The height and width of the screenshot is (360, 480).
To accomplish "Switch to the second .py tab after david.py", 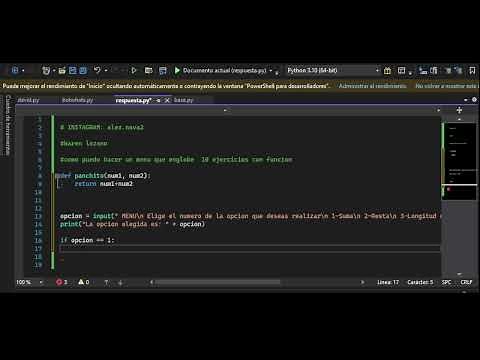I will coord(77,100).
